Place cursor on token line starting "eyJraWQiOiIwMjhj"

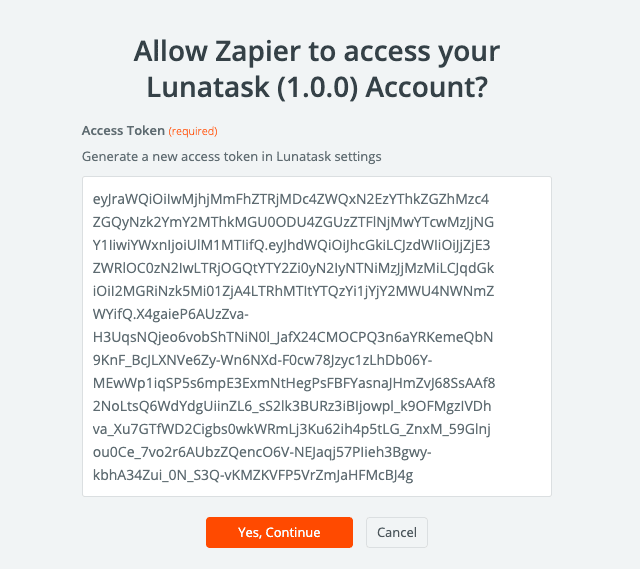(290, 198)
